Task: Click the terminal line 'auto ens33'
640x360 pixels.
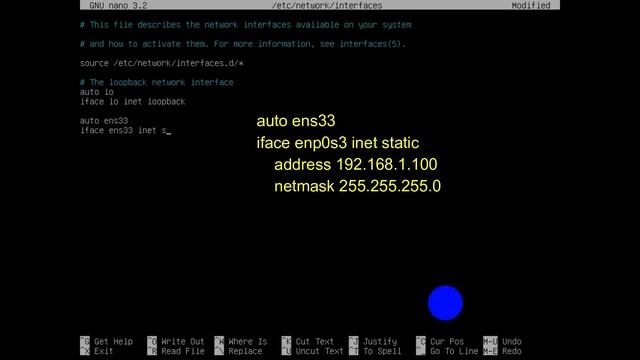Action: pos(104,121)
